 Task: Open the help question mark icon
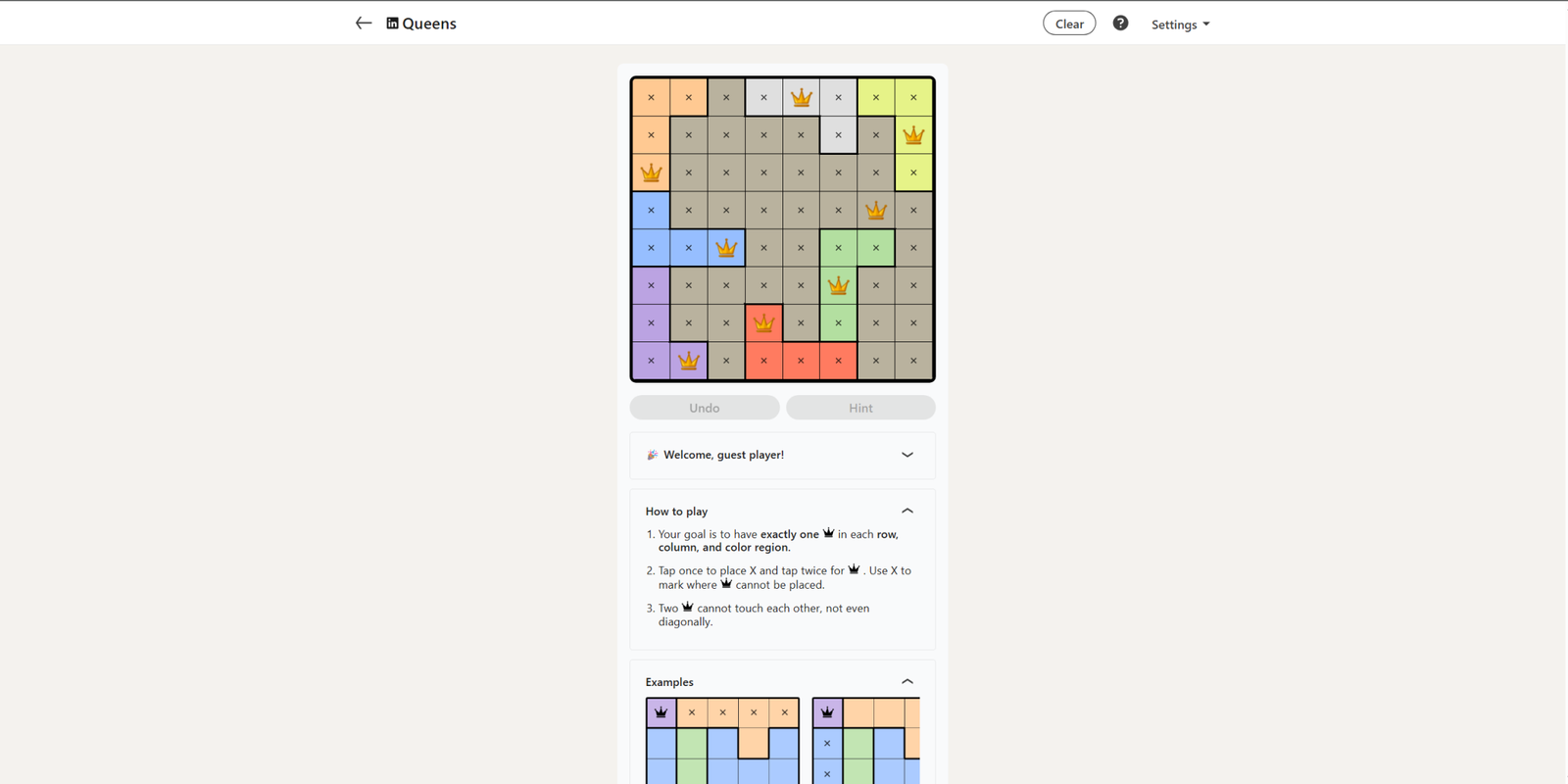(x=1120, y=24)
